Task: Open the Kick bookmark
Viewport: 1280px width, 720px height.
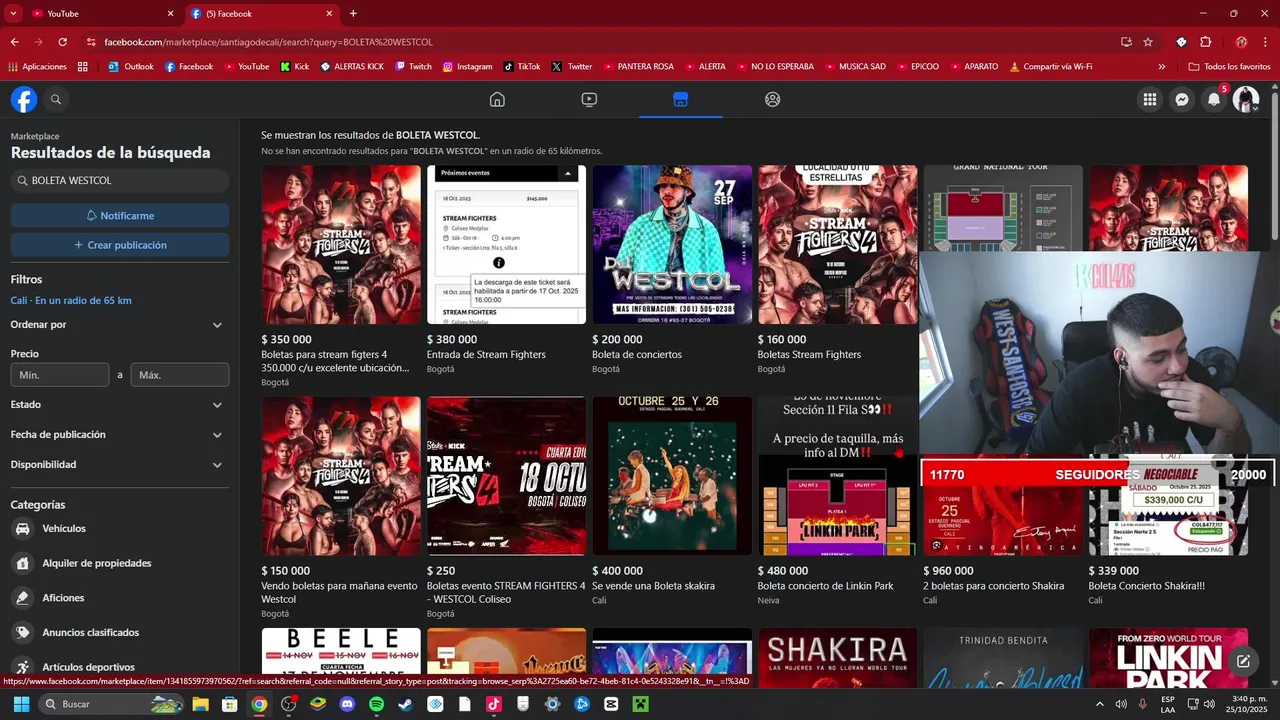Action: 294,67
